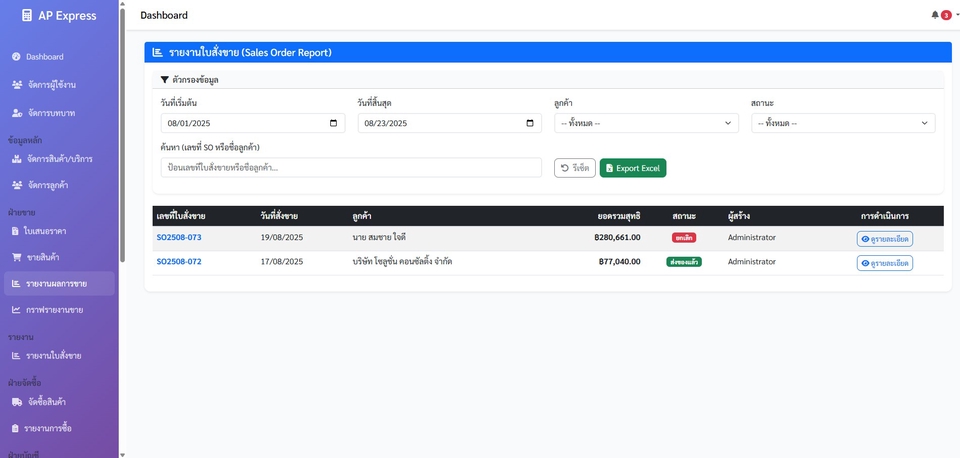View details of order SO2508-072
Viewport: 960px width, 458px height.
[884, 263]
